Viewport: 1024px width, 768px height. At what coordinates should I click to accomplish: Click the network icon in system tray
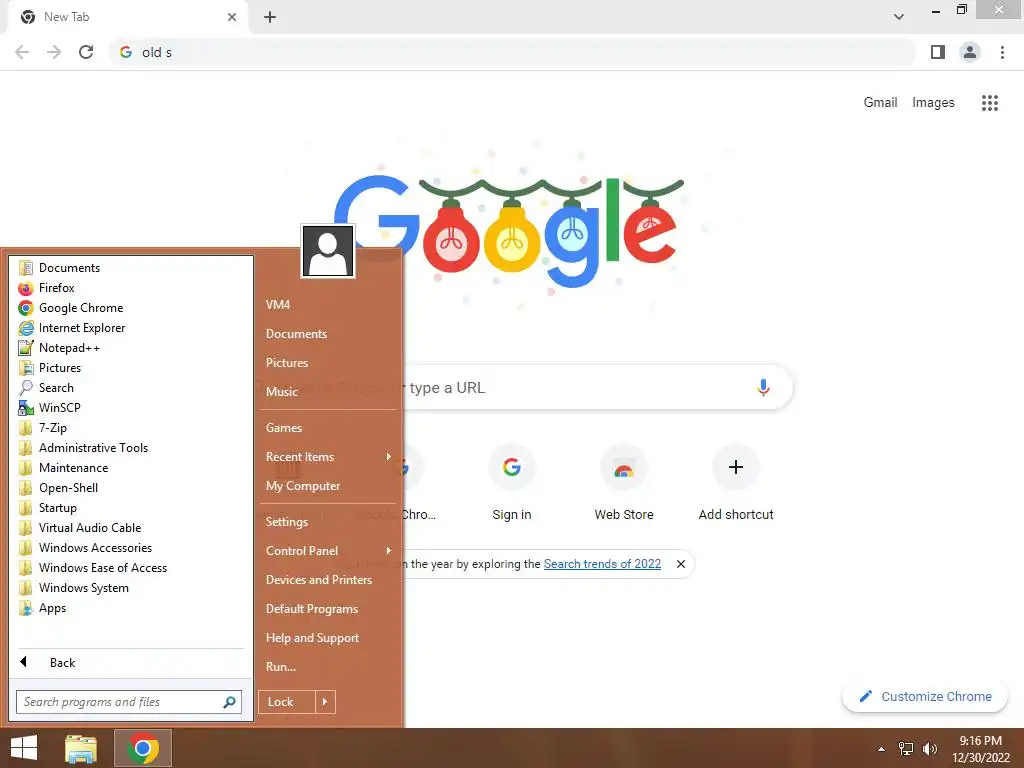906,749
